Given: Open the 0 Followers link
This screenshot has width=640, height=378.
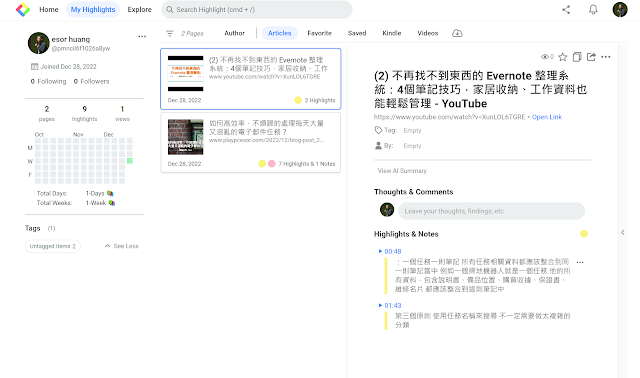Looking at the screenshot, I should pyautogui.click(x=91, y=81).
